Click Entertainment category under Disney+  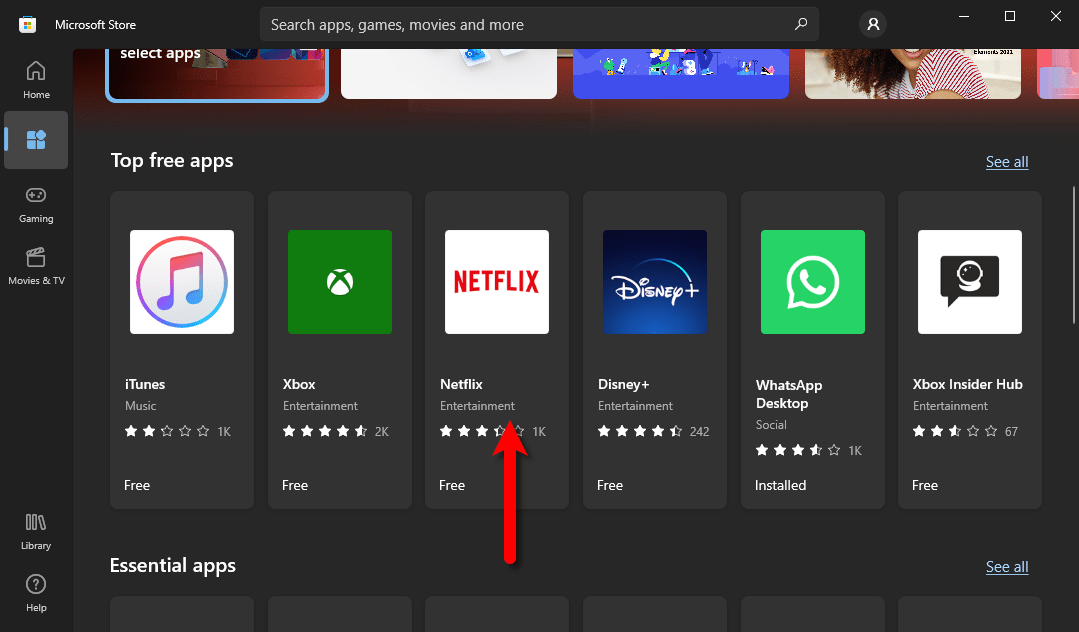point(635,406)
